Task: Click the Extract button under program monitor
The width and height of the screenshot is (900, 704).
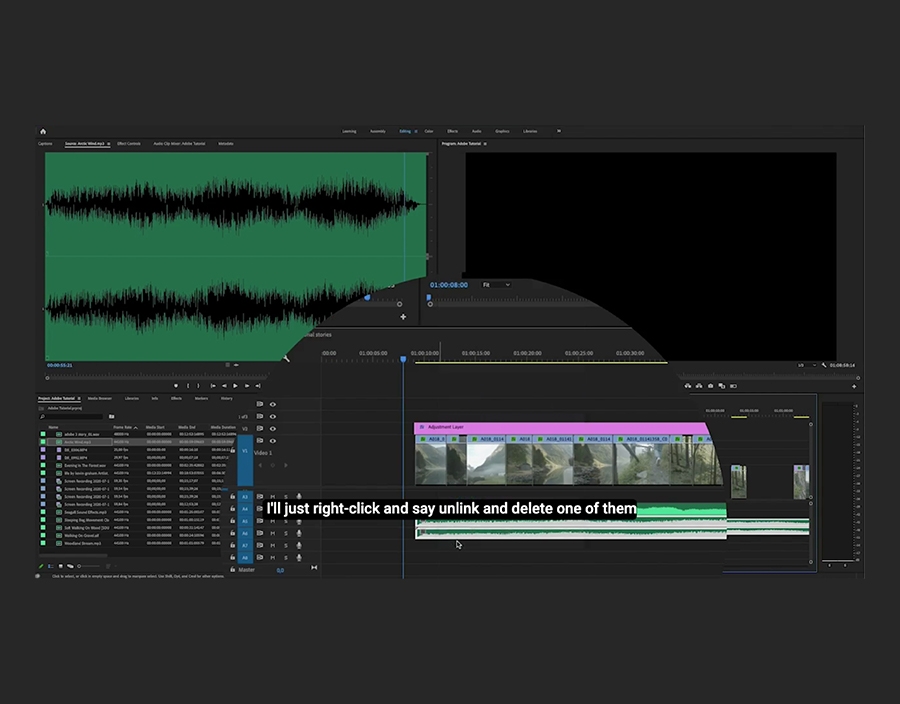Action: click(x=699, y=386)
